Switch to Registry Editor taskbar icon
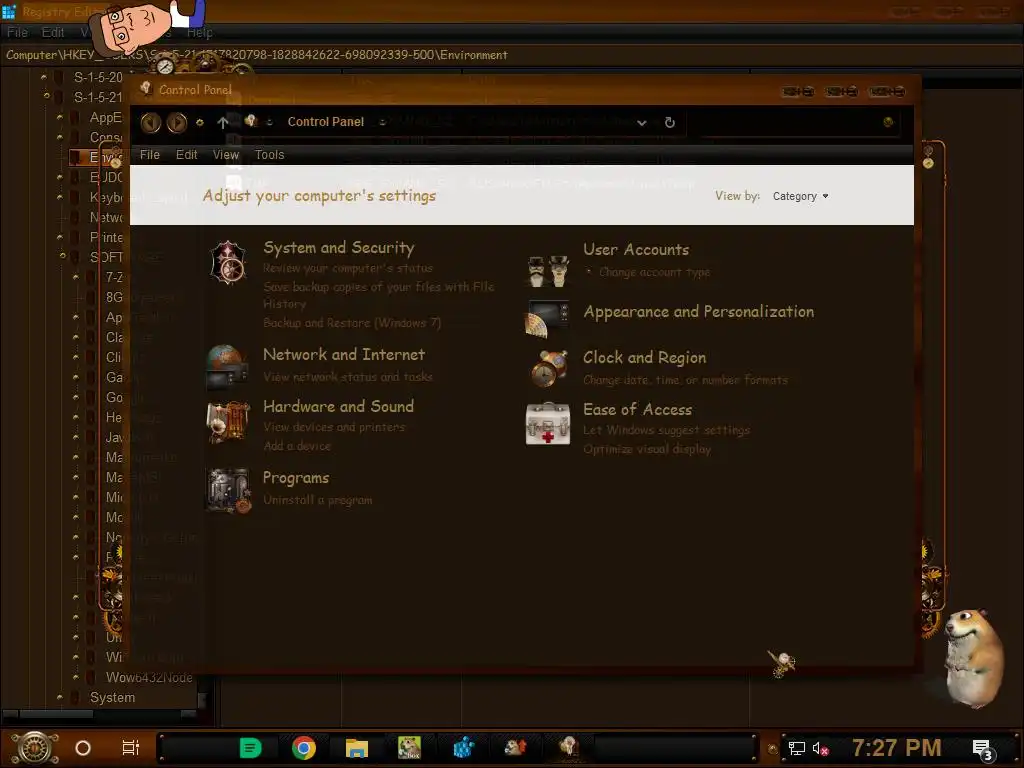1024x768 pixels. coord(463,748)
